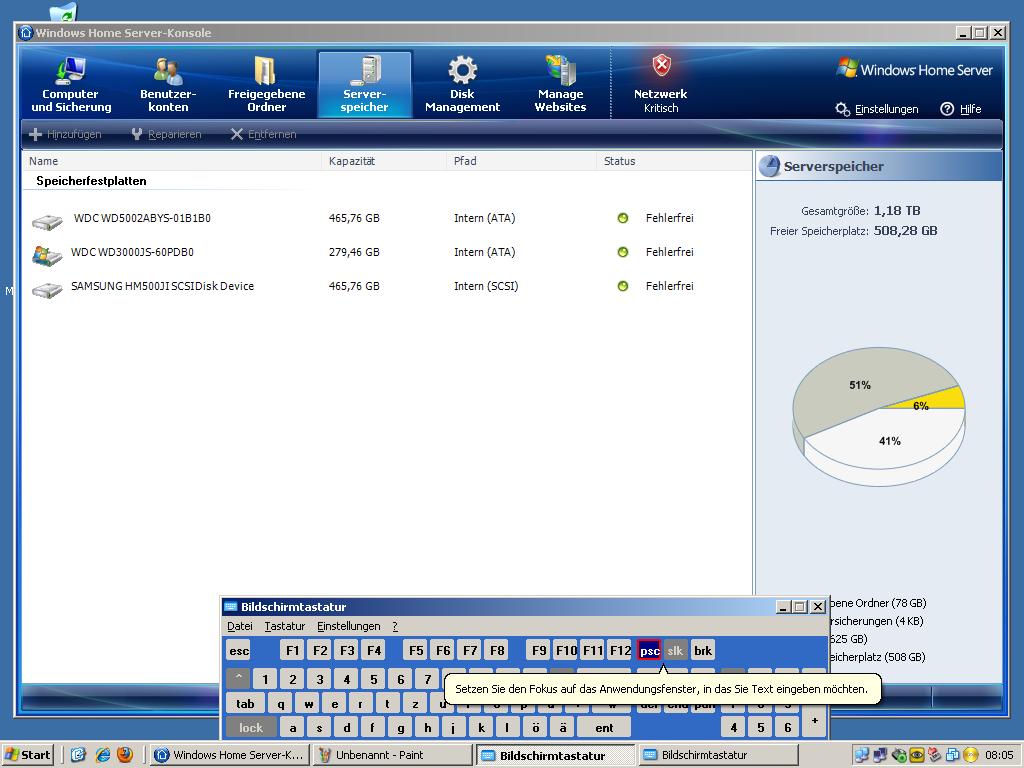
Task: Go to Freigegebene Ordner
Action: pyautogui.click(x=266, y=85)
